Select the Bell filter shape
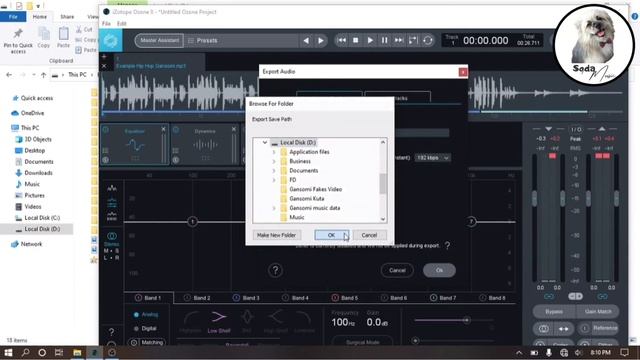This screenshot has height=360, width=640. pyautogui.click(x=247, y=321)
